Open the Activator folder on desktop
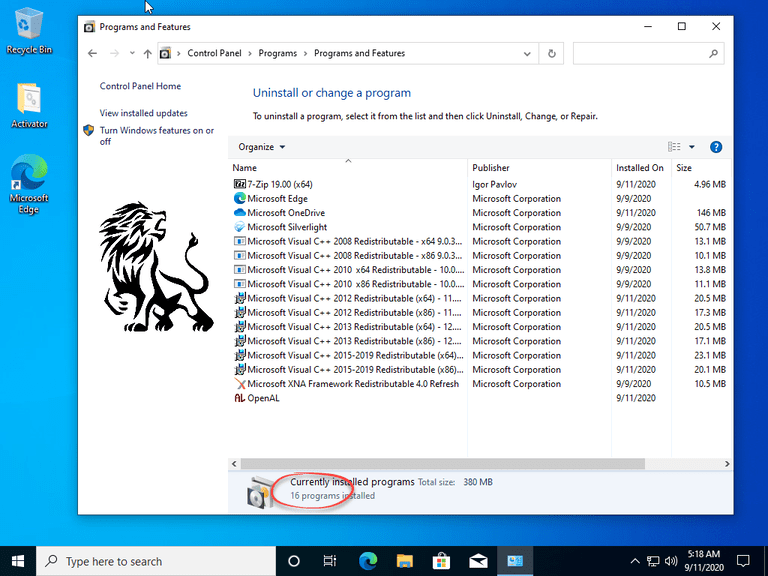This screenshot has height=576, width=768. click(x=29, y=106)
